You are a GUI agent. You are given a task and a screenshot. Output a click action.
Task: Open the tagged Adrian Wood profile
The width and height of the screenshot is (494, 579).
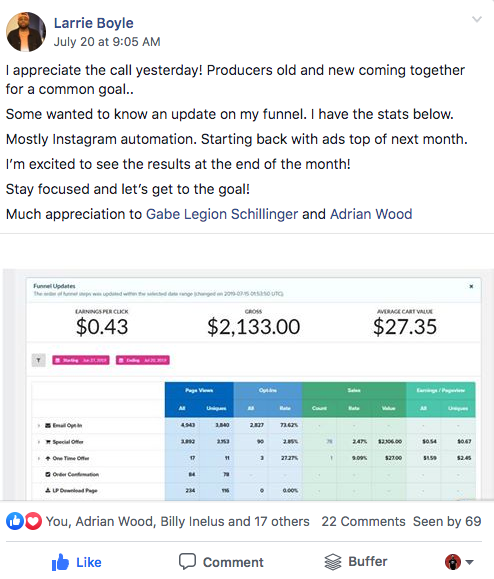point(371,214)
